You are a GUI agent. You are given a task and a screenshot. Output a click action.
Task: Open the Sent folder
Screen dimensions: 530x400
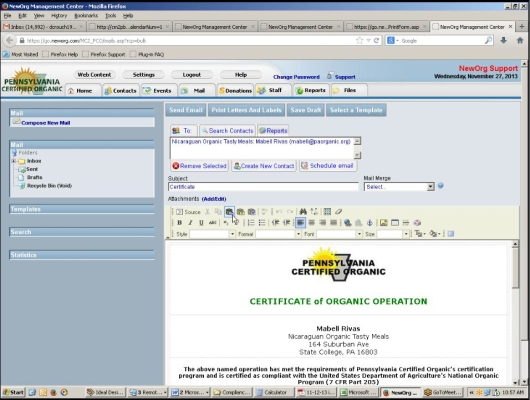32,169
